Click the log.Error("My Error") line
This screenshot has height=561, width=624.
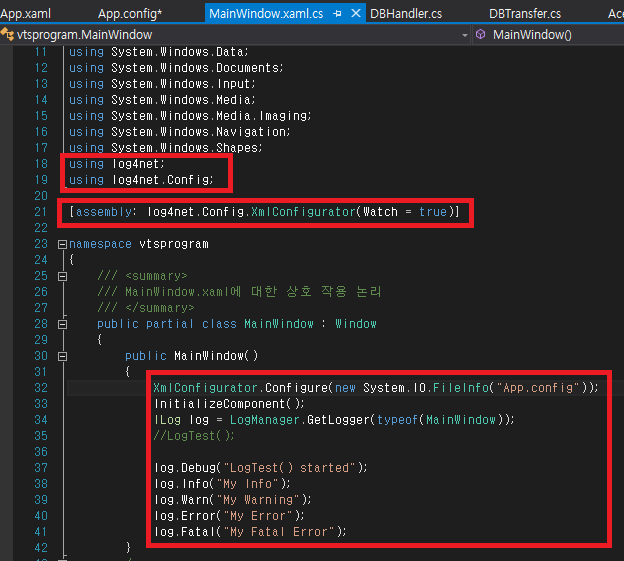(x=229, y=516)
